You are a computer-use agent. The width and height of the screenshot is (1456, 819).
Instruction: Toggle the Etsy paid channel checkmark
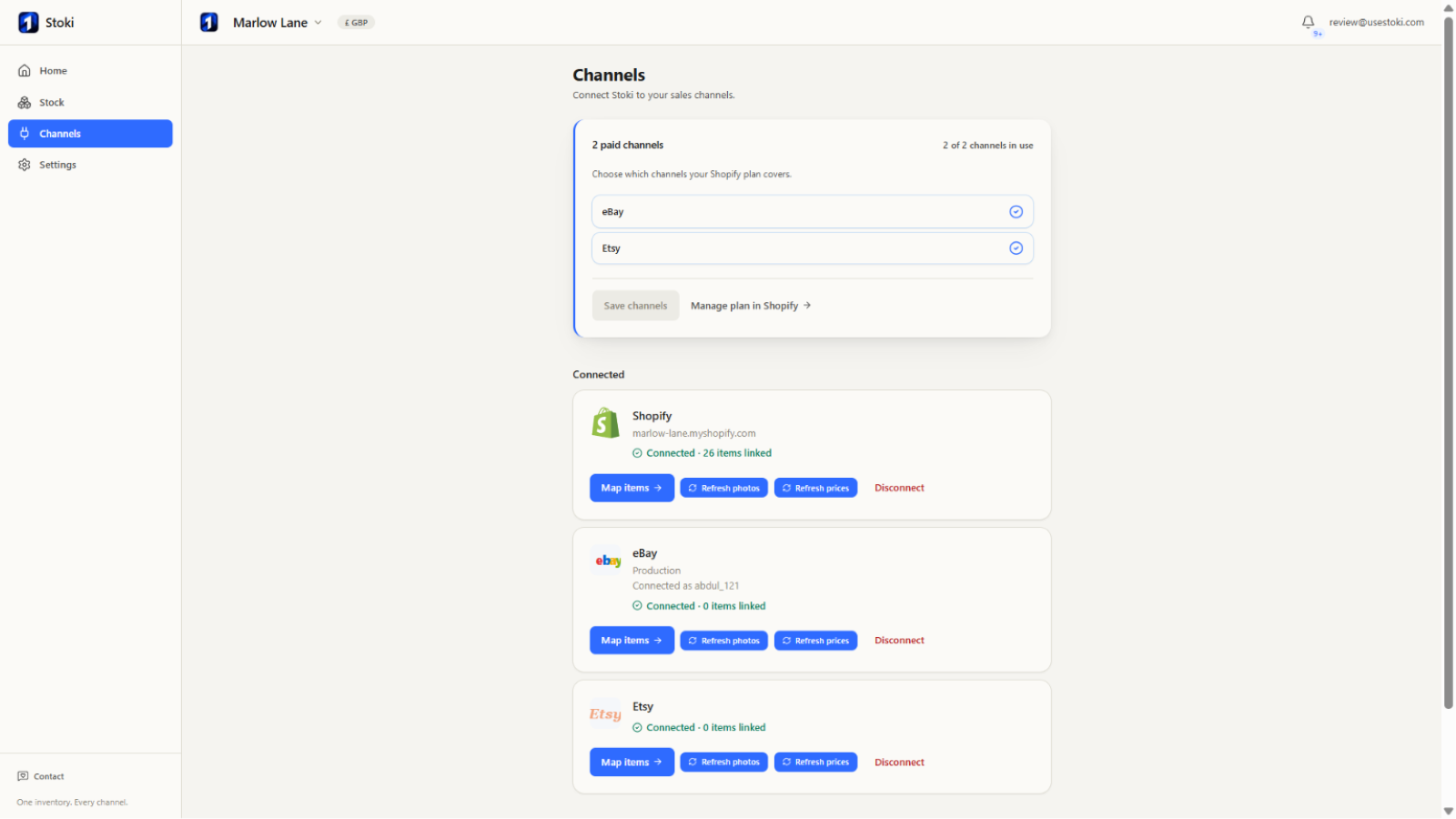coord(1016,248)
